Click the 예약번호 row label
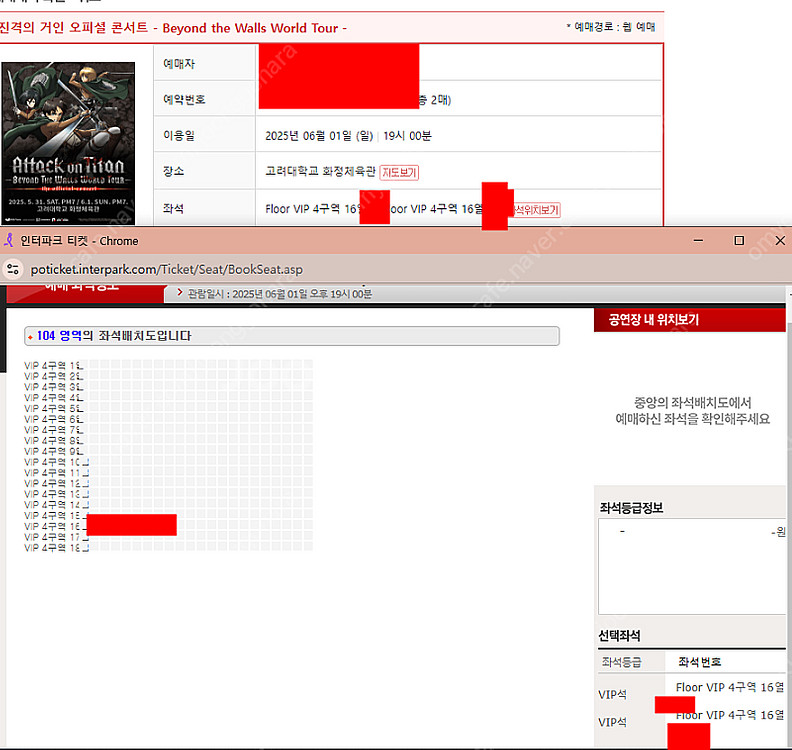Screen dimensions: 792x750 (x=184, y=99)
